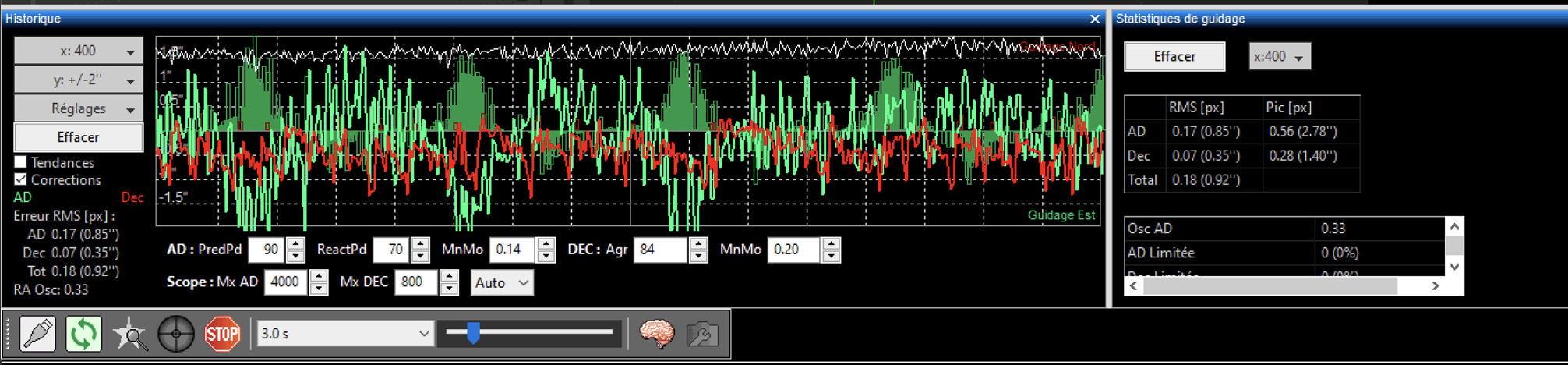
Task: Click the AD MnMo 0.14 field
Action: tap(514, 250)
